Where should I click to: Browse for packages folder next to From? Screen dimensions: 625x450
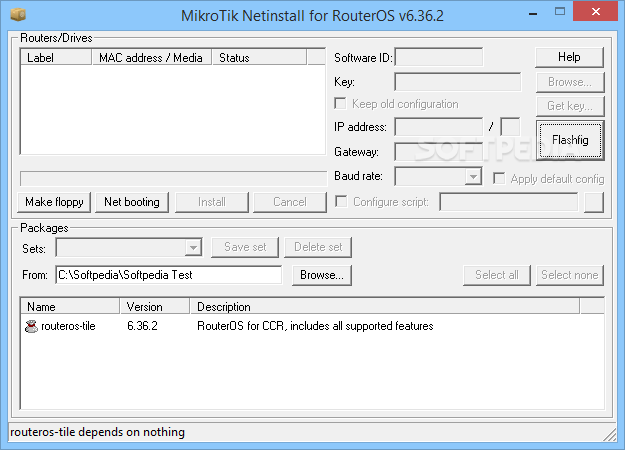[322, 275]
